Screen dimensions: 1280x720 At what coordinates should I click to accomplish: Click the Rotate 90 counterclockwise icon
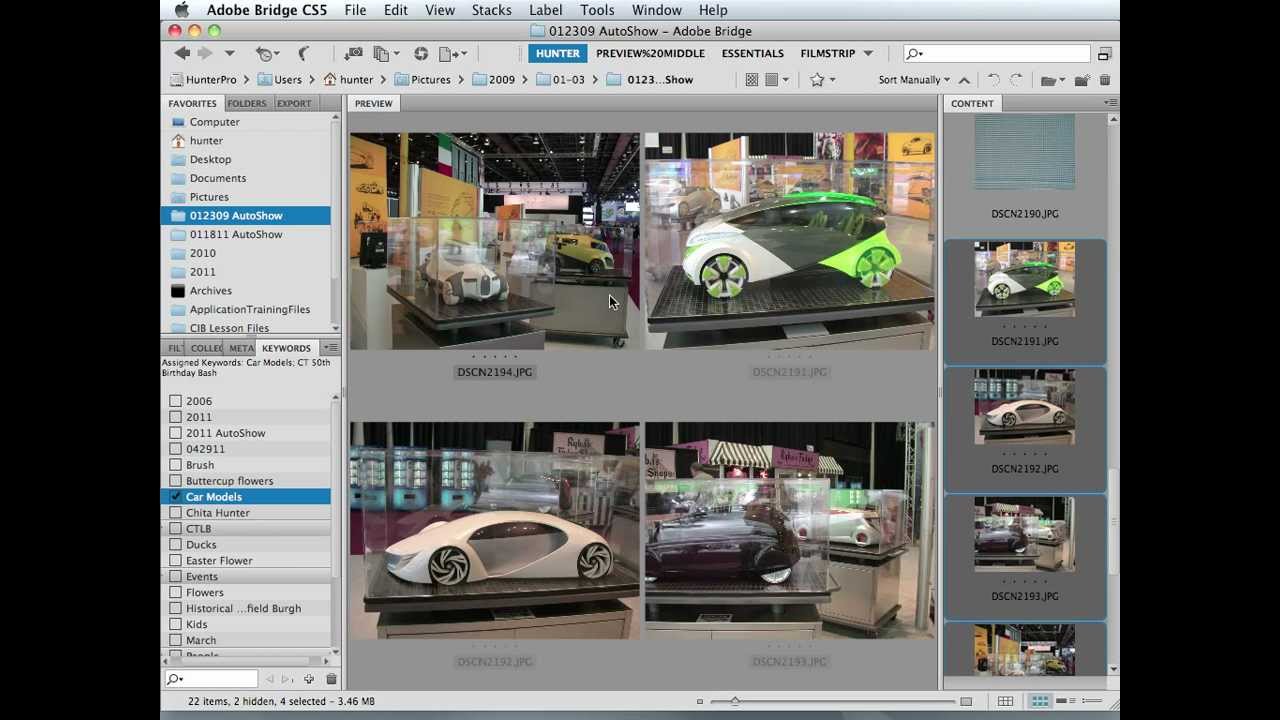(x=993, y=80)
